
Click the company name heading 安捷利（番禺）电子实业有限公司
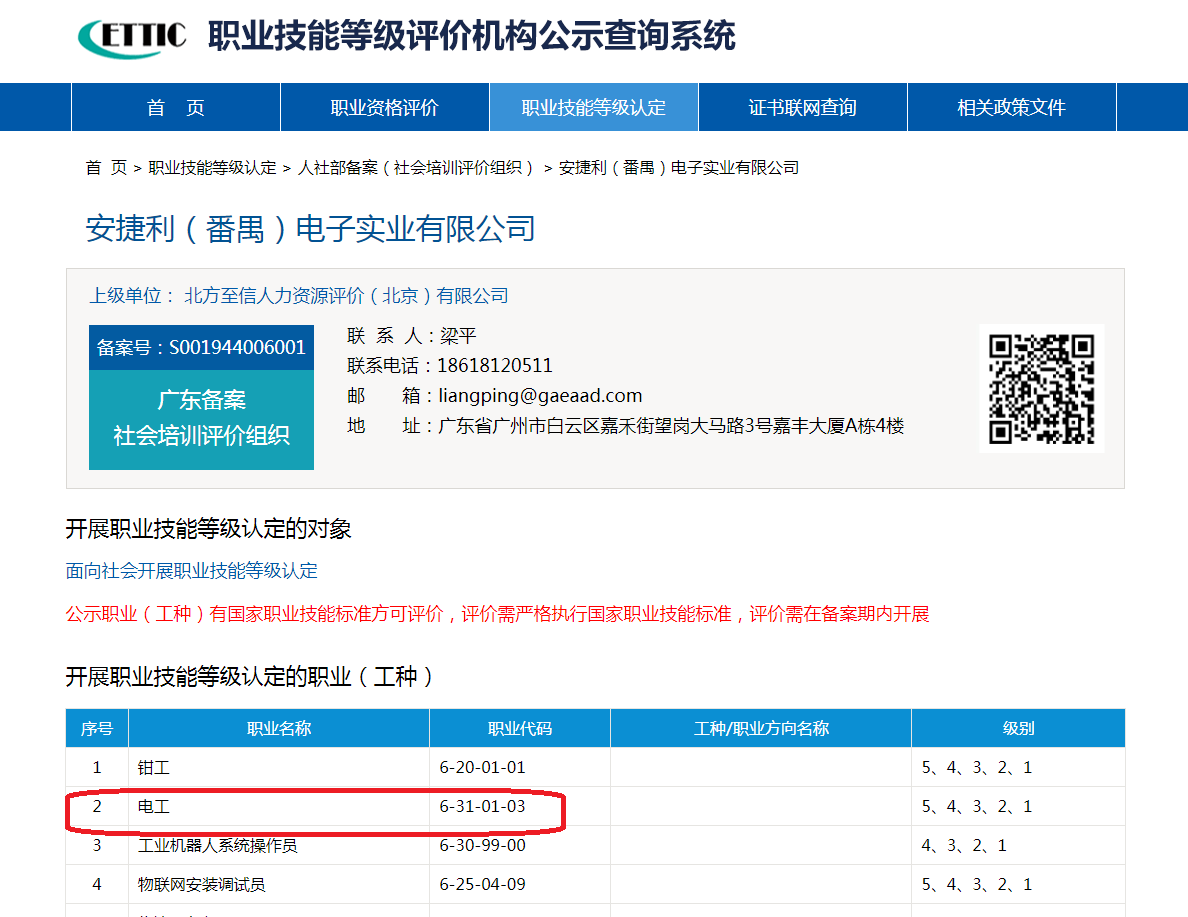coord(311,229)
